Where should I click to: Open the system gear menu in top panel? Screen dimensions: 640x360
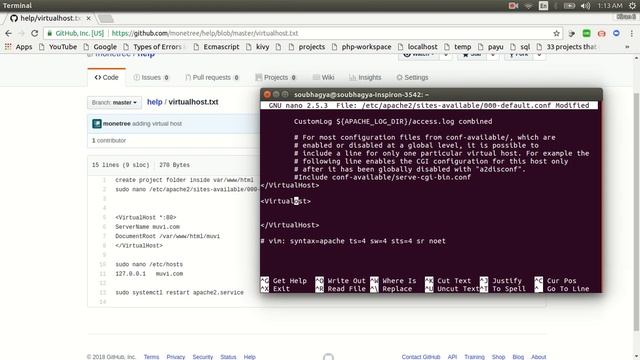632,5
